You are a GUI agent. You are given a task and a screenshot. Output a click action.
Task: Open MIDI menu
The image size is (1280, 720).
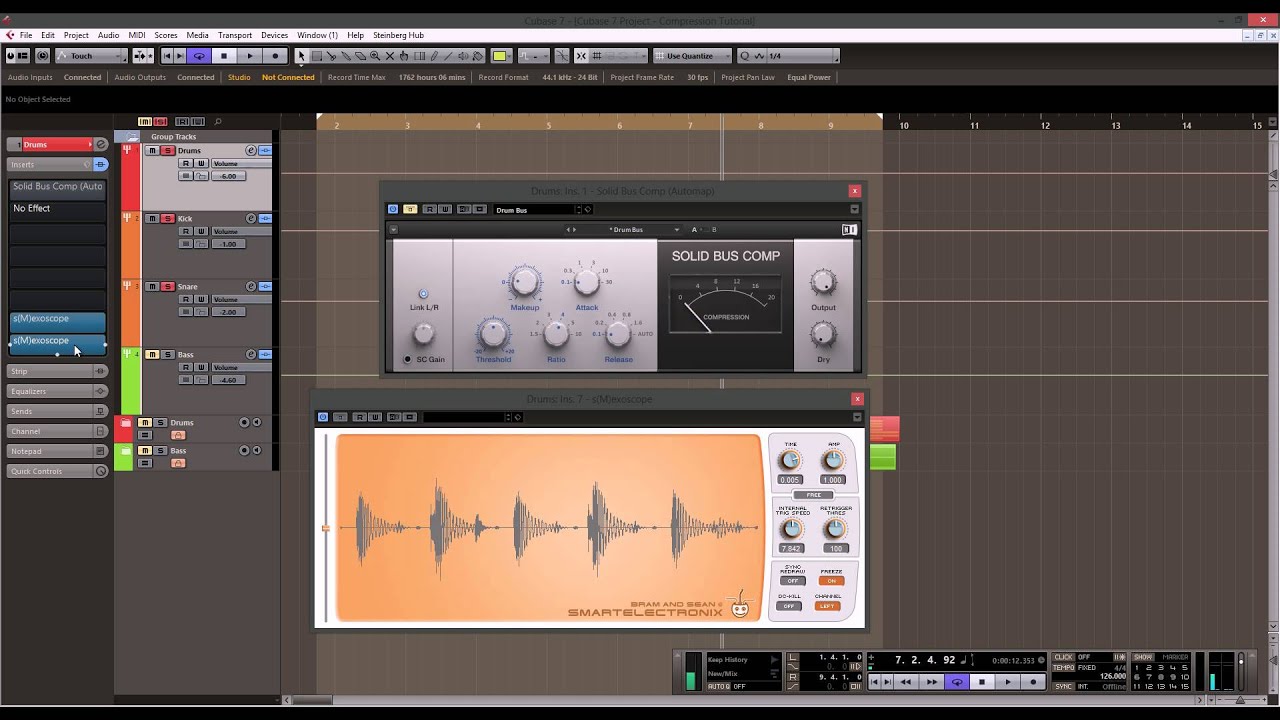(x=137, y=35)
